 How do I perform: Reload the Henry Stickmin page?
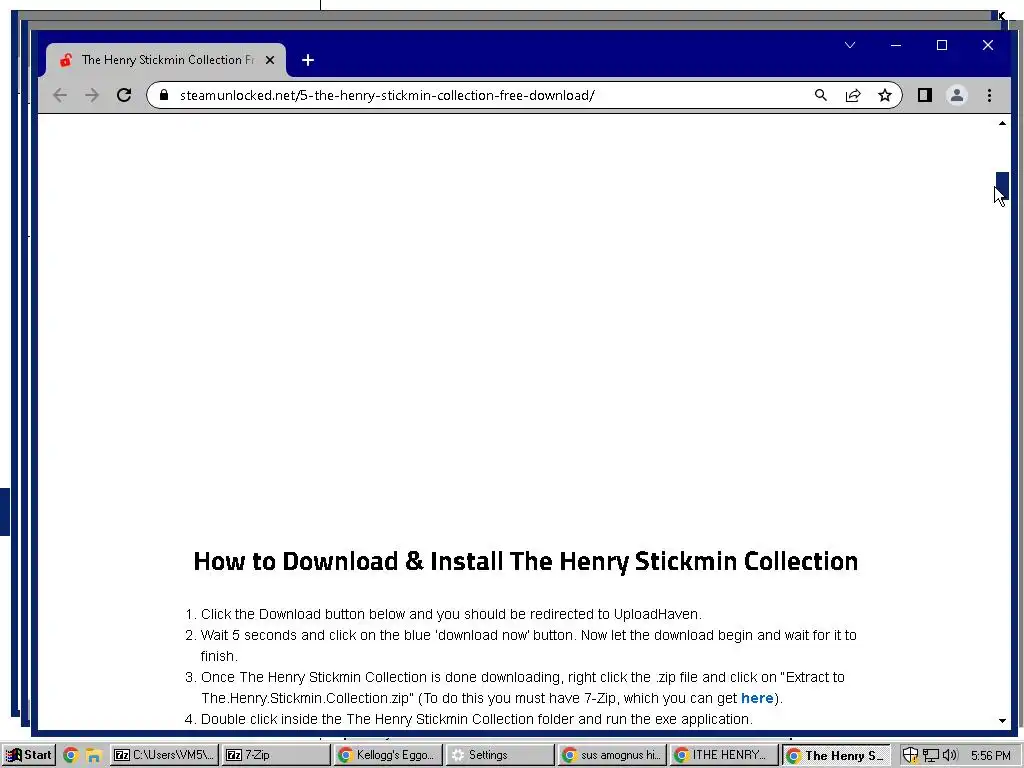point(124,95)
